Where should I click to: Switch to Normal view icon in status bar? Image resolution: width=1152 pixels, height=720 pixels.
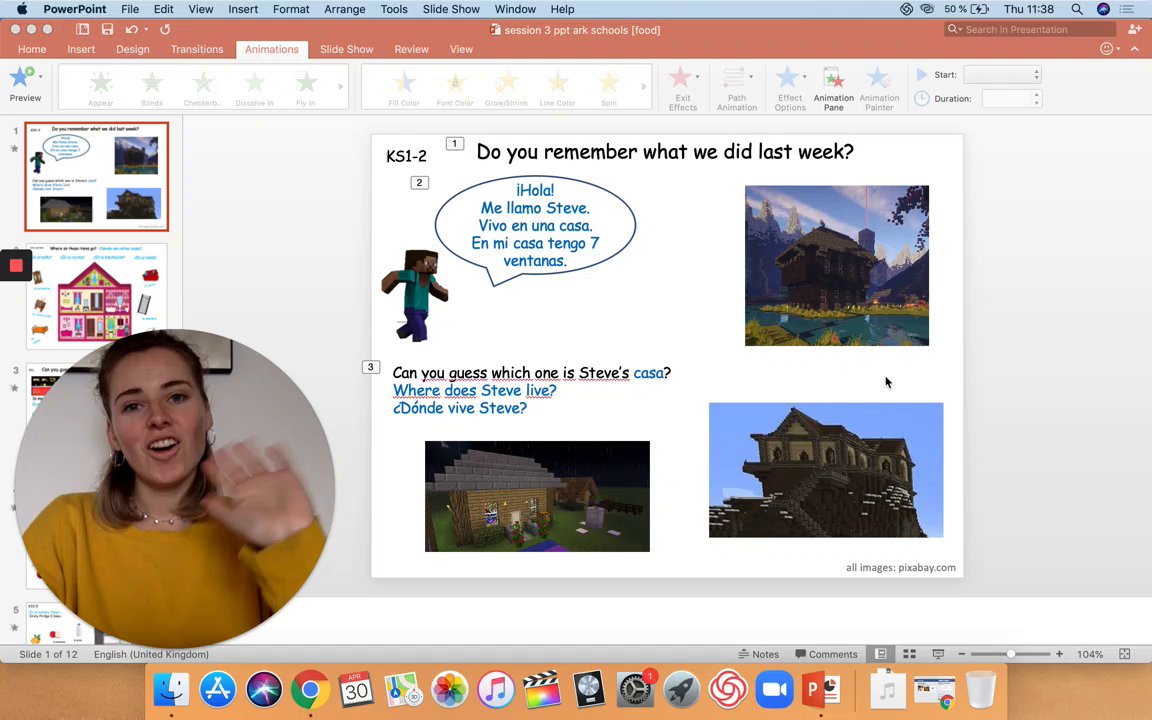pos(880,654)
